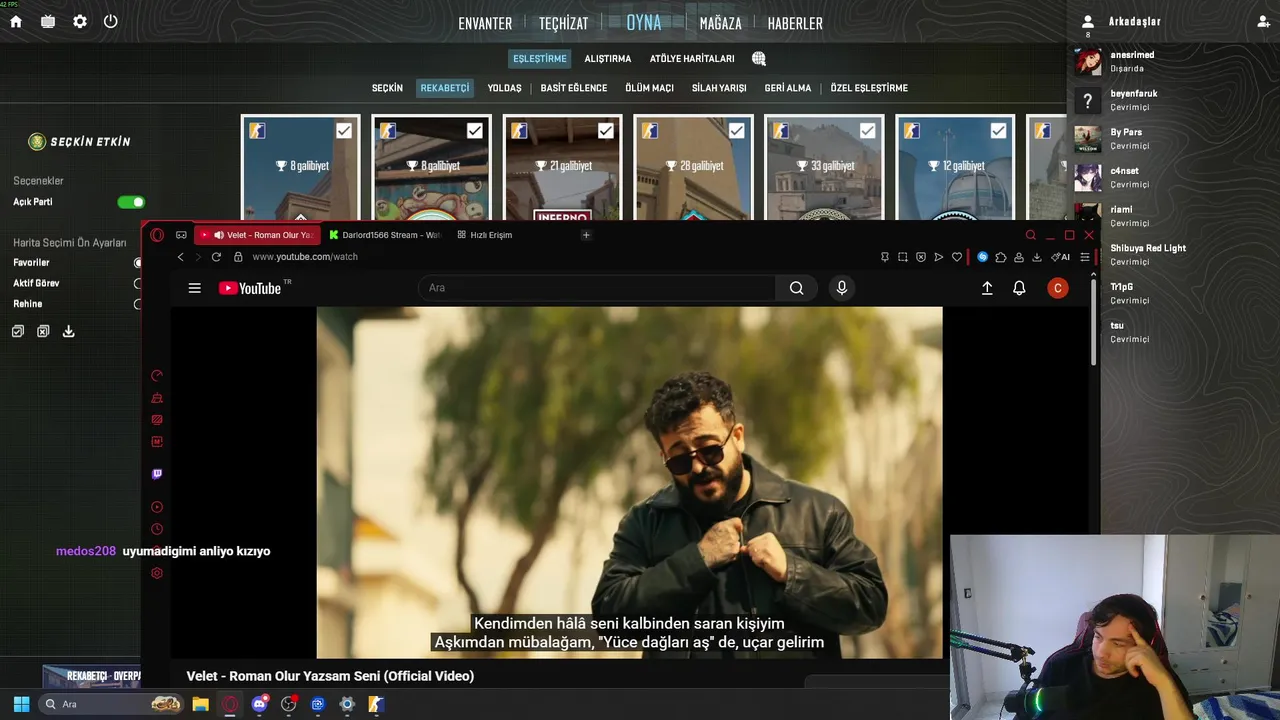Click the deselect-all maps icon in CS2
Screen dimensions: 1280x720
[43, 331]
